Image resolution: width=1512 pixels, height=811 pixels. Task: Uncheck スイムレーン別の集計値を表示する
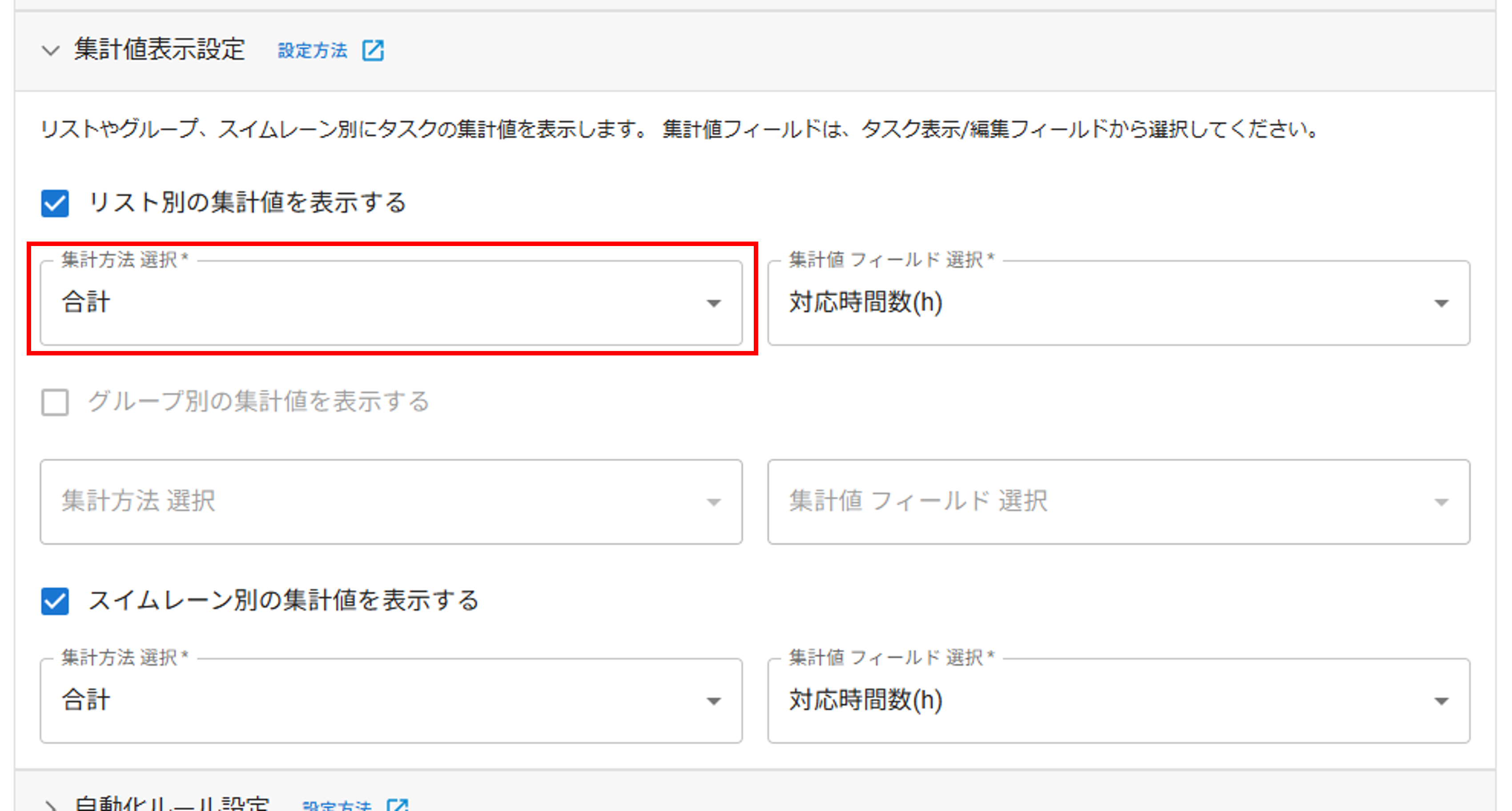tap(55, 601)
